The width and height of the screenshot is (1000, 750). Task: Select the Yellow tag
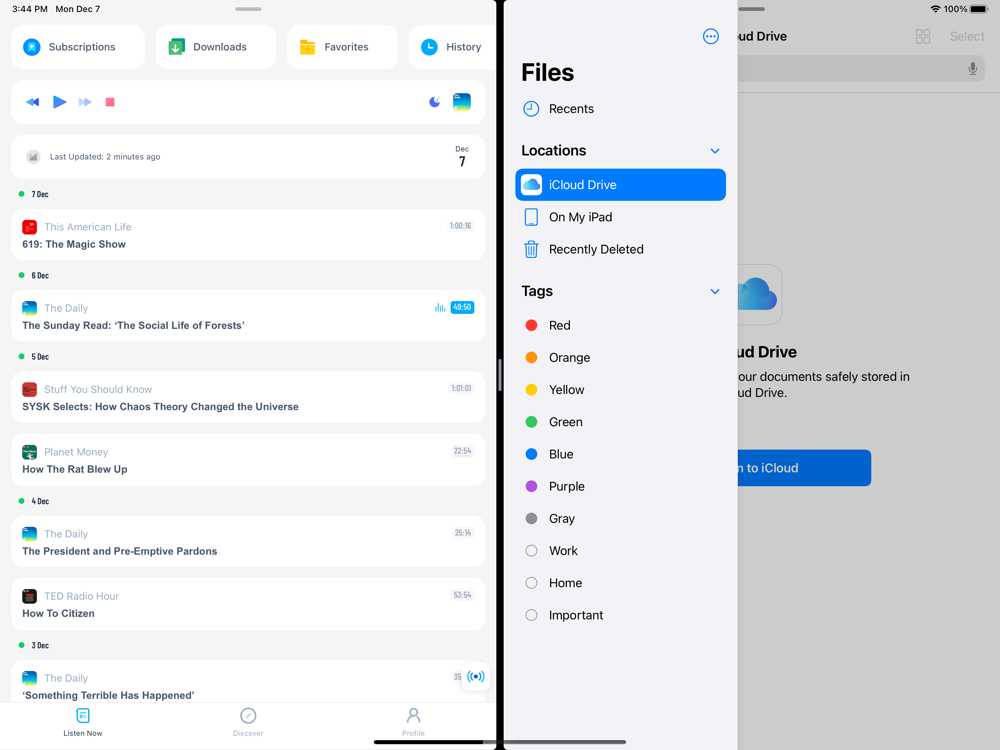tap(621, 390)
